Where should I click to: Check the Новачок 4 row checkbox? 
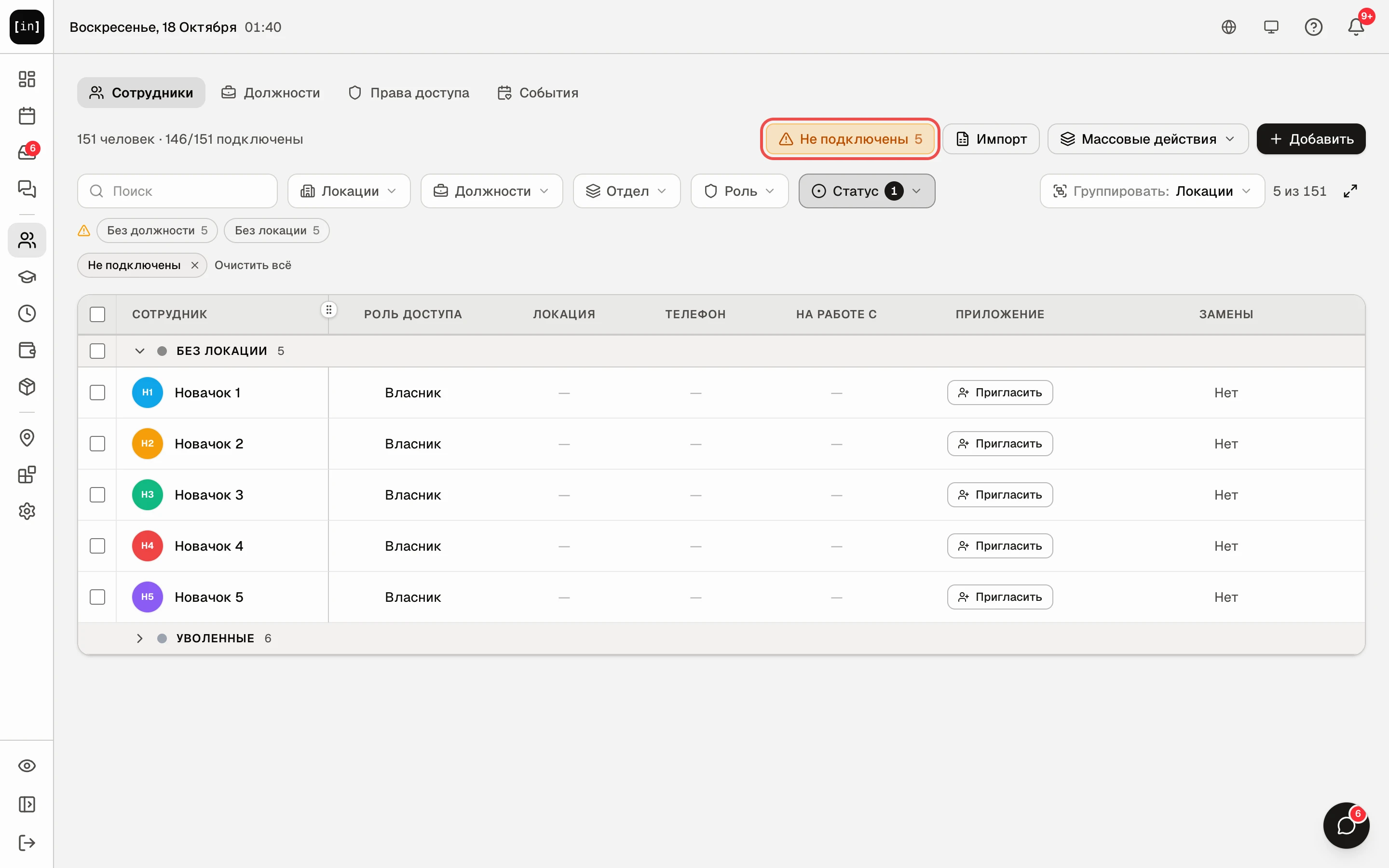click(x=97, y=546)
